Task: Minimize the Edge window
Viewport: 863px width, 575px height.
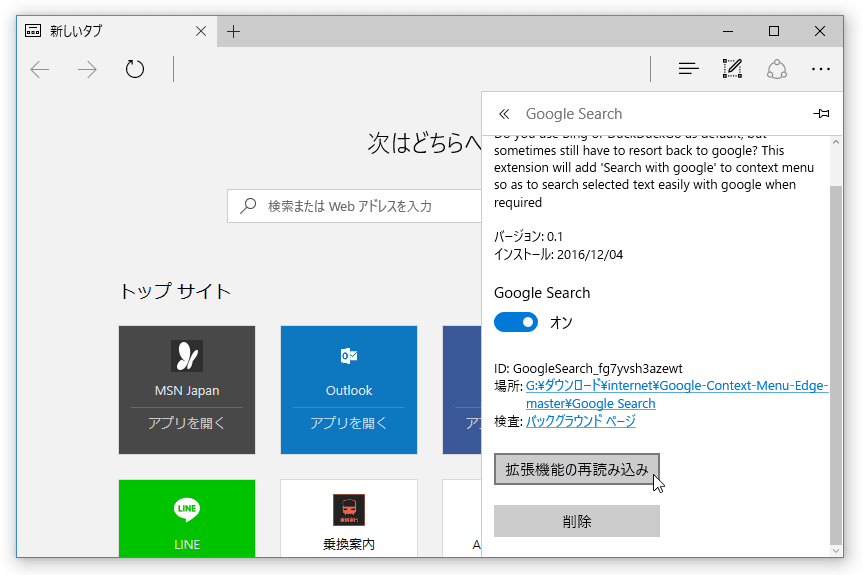Action: tap(728, 31)
